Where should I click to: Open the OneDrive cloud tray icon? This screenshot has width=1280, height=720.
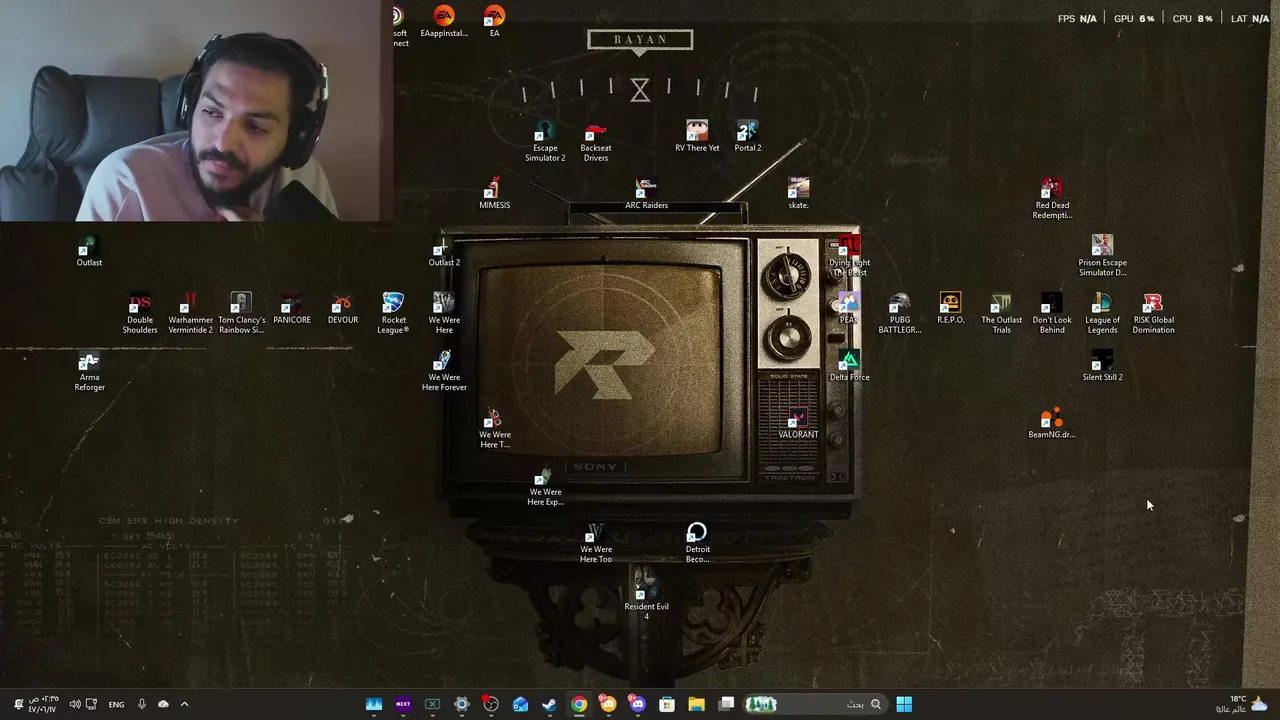point(163,704)
